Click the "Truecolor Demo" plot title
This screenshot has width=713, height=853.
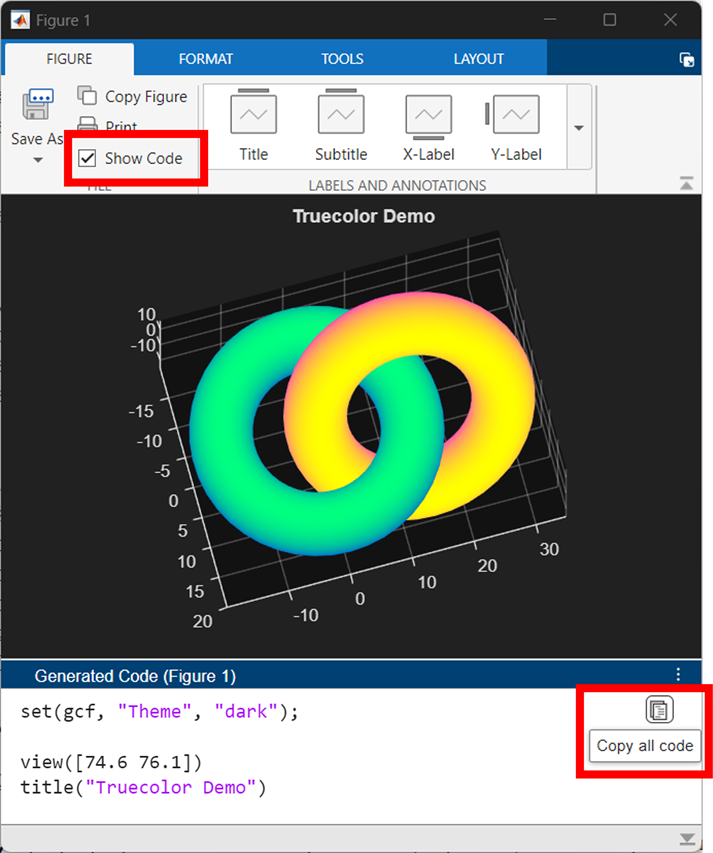[363, 216]
